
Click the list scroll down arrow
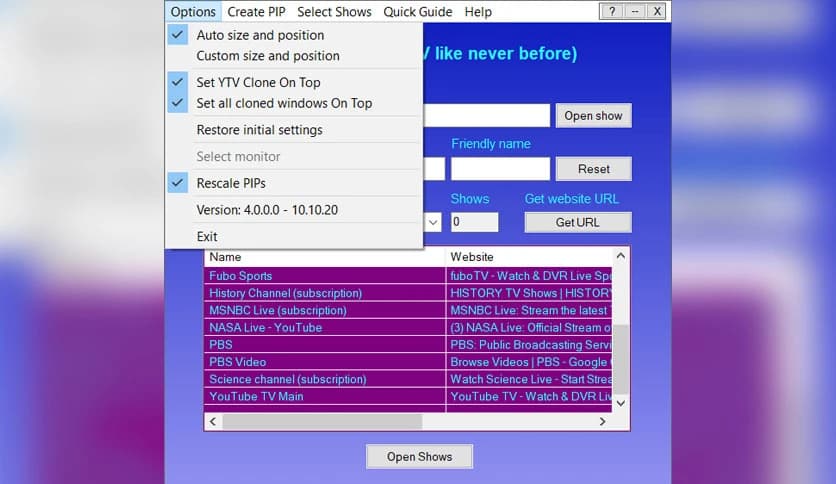pyautogui.click(x=621, y=404)
